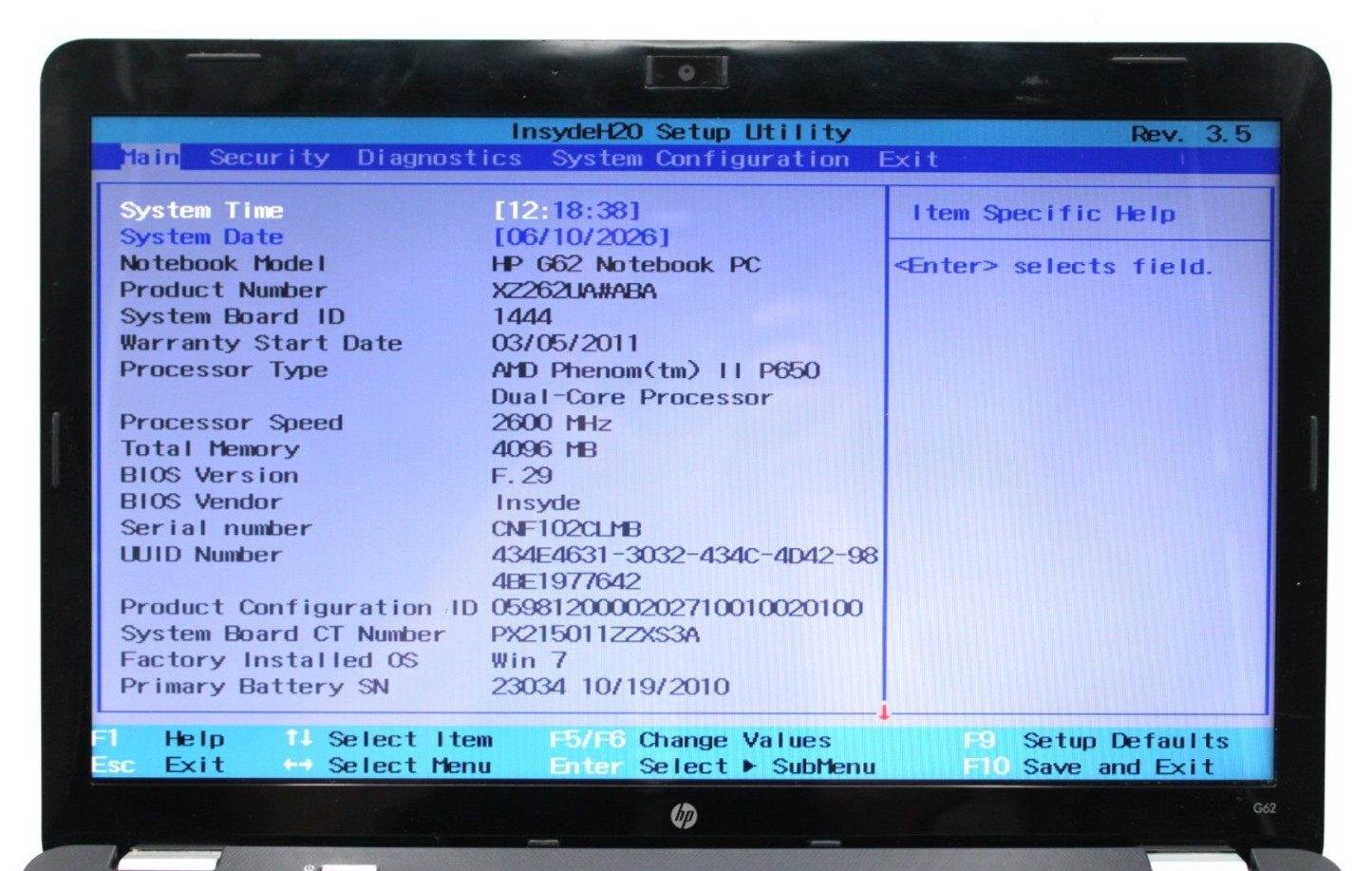
Task: Click the Total Memory label
Action: [x=209, y=448]
